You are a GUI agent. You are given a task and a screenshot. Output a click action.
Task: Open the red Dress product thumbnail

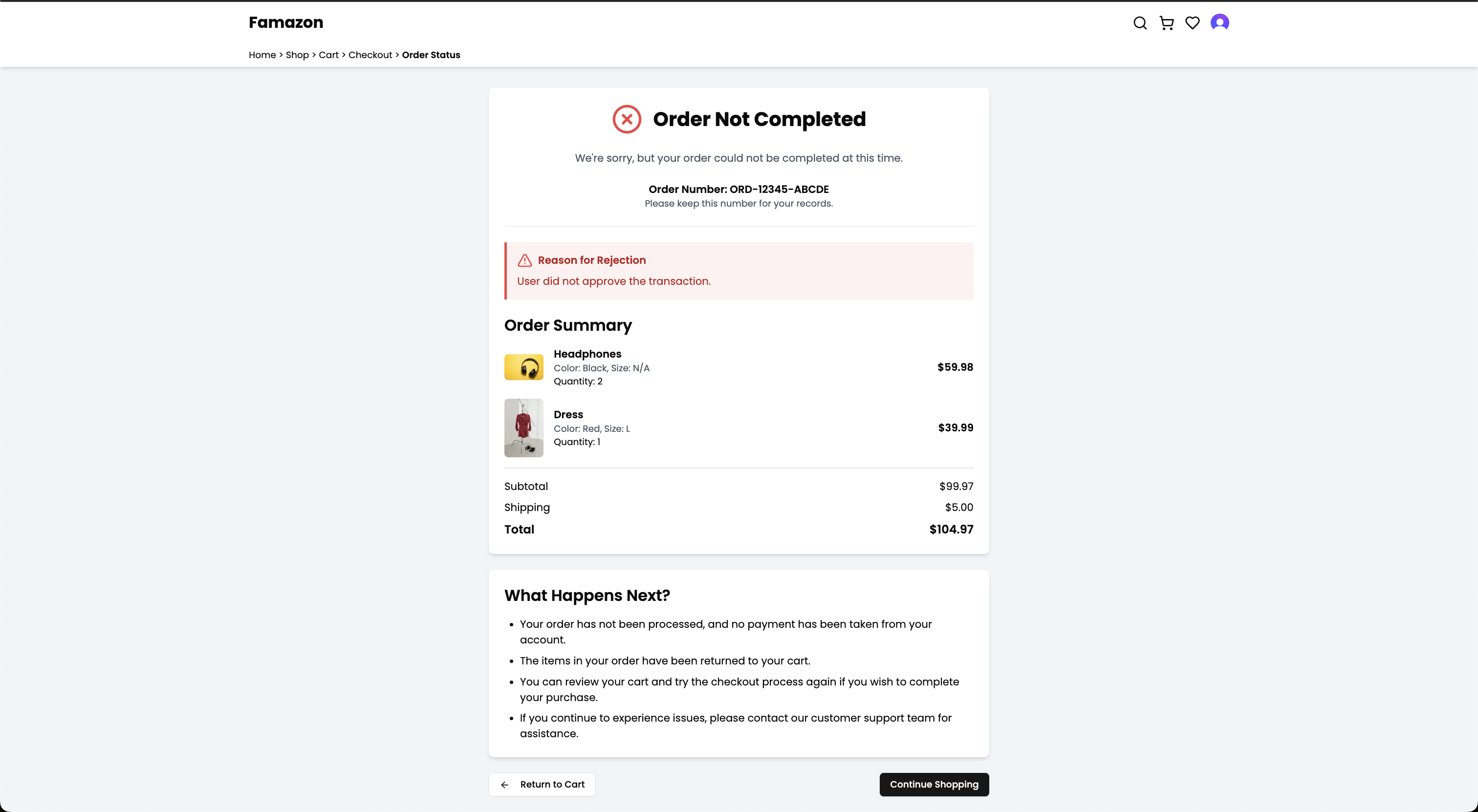coord(524,428)
